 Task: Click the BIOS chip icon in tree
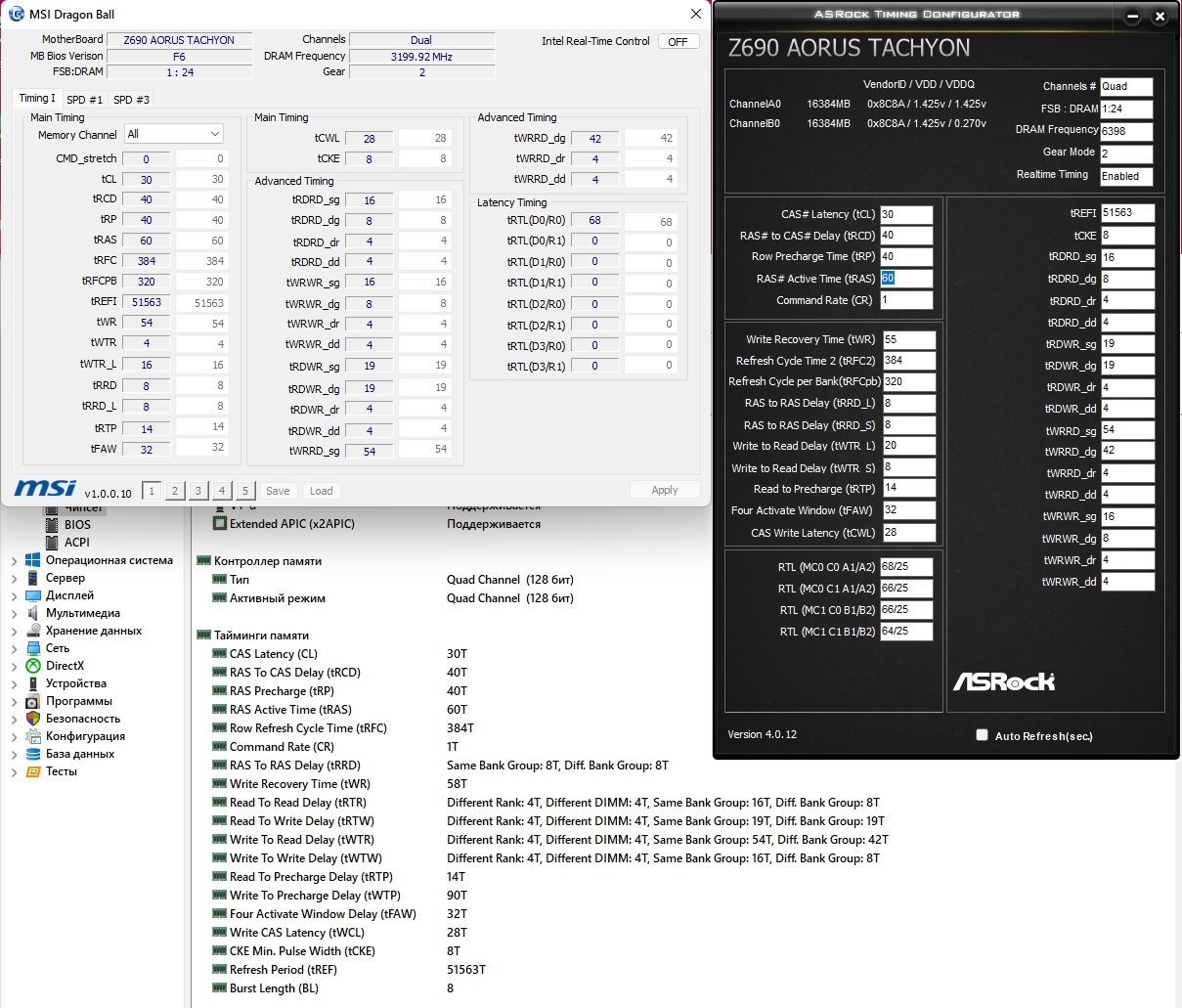point(53,525)
